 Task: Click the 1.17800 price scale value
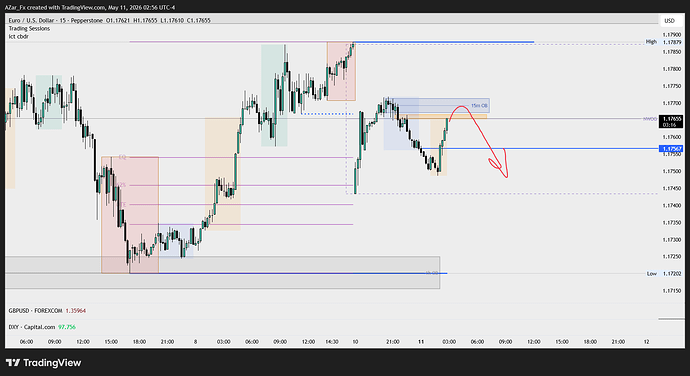click(x=672, y=69)
